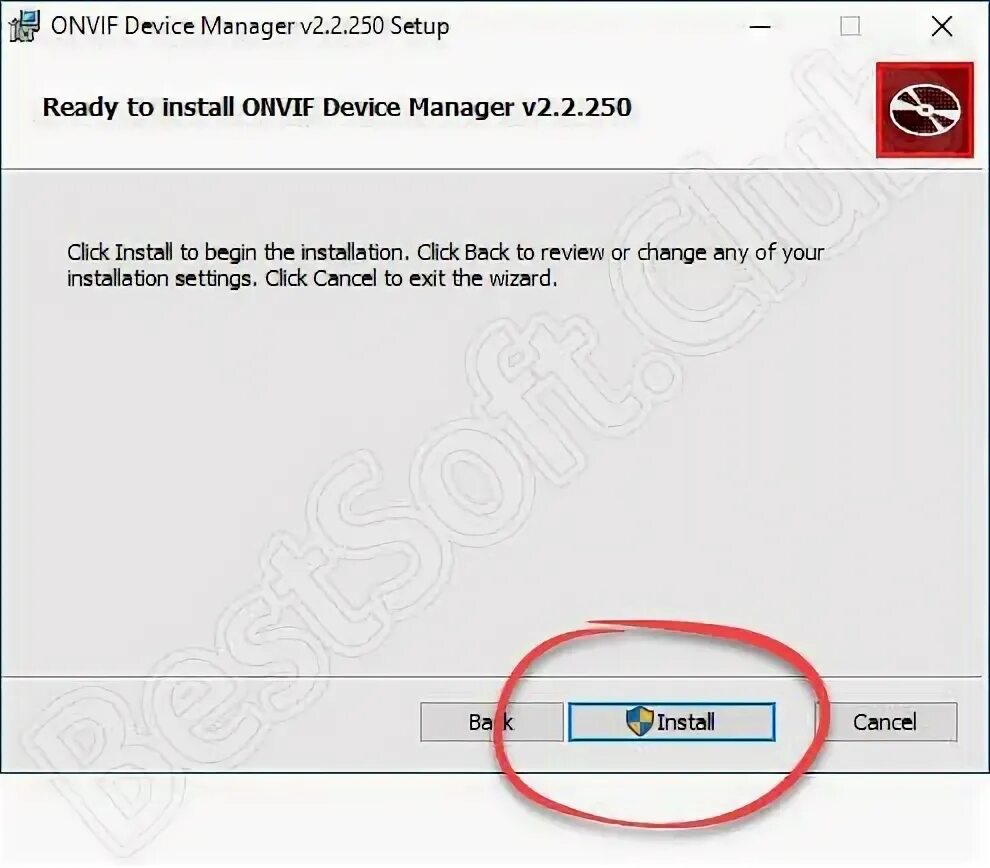Screen dimensions: 990x868
Task: Click the 'Ready to install ONVIF Device Manager' heading
Action: point(337,107)
